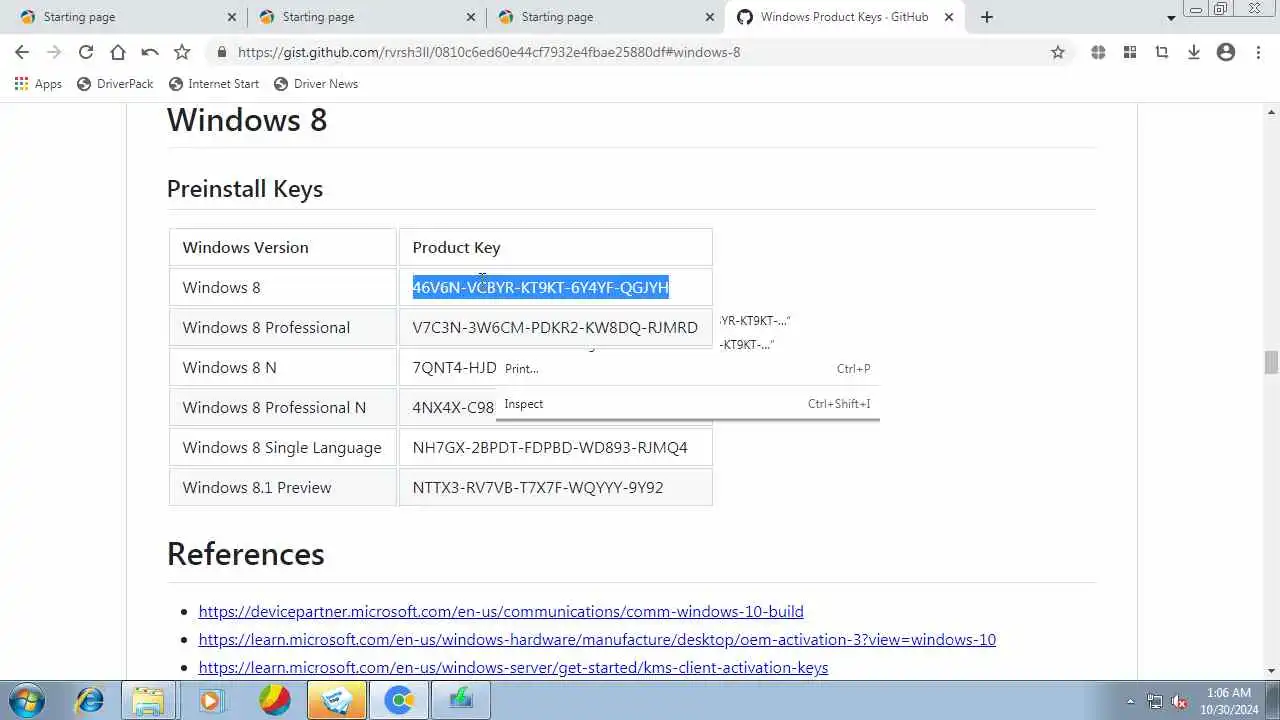The image size is (1280, 720).
Task: Click the Windows 8 Single Language key
Action: [x=550, y=447]
